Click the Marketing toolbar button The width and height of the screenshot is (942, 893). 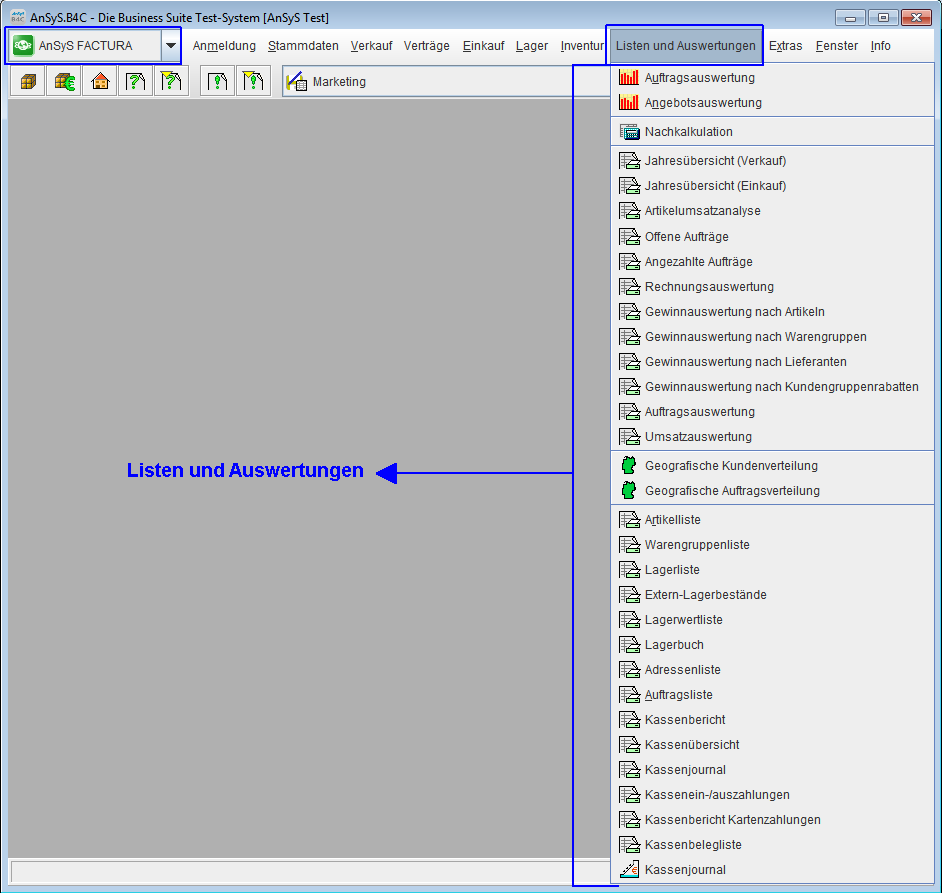tap(327, 82)
